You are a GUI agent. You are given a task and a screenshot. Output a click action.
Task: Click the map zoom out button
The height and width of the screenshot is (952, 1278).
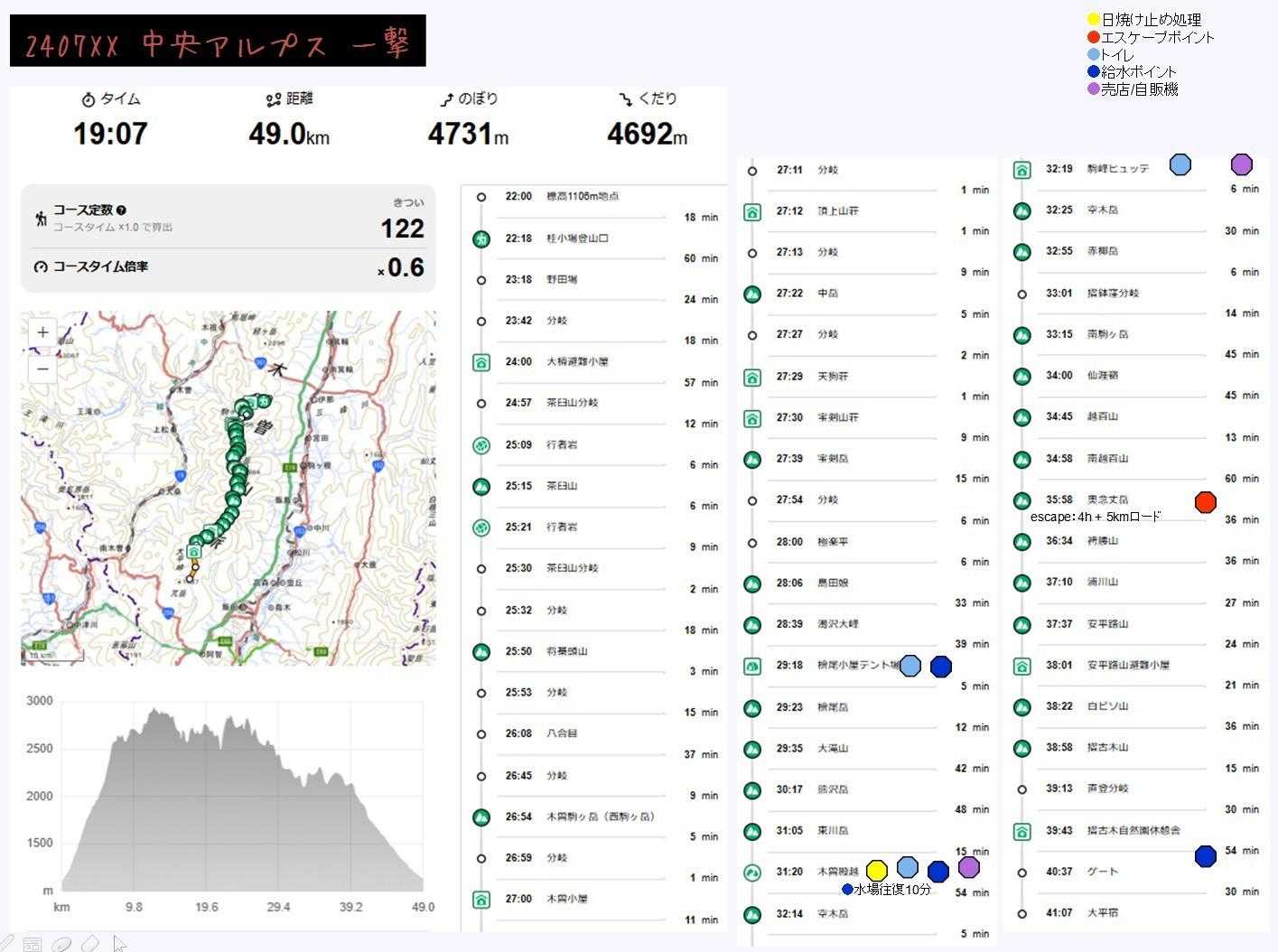[42, 369]
